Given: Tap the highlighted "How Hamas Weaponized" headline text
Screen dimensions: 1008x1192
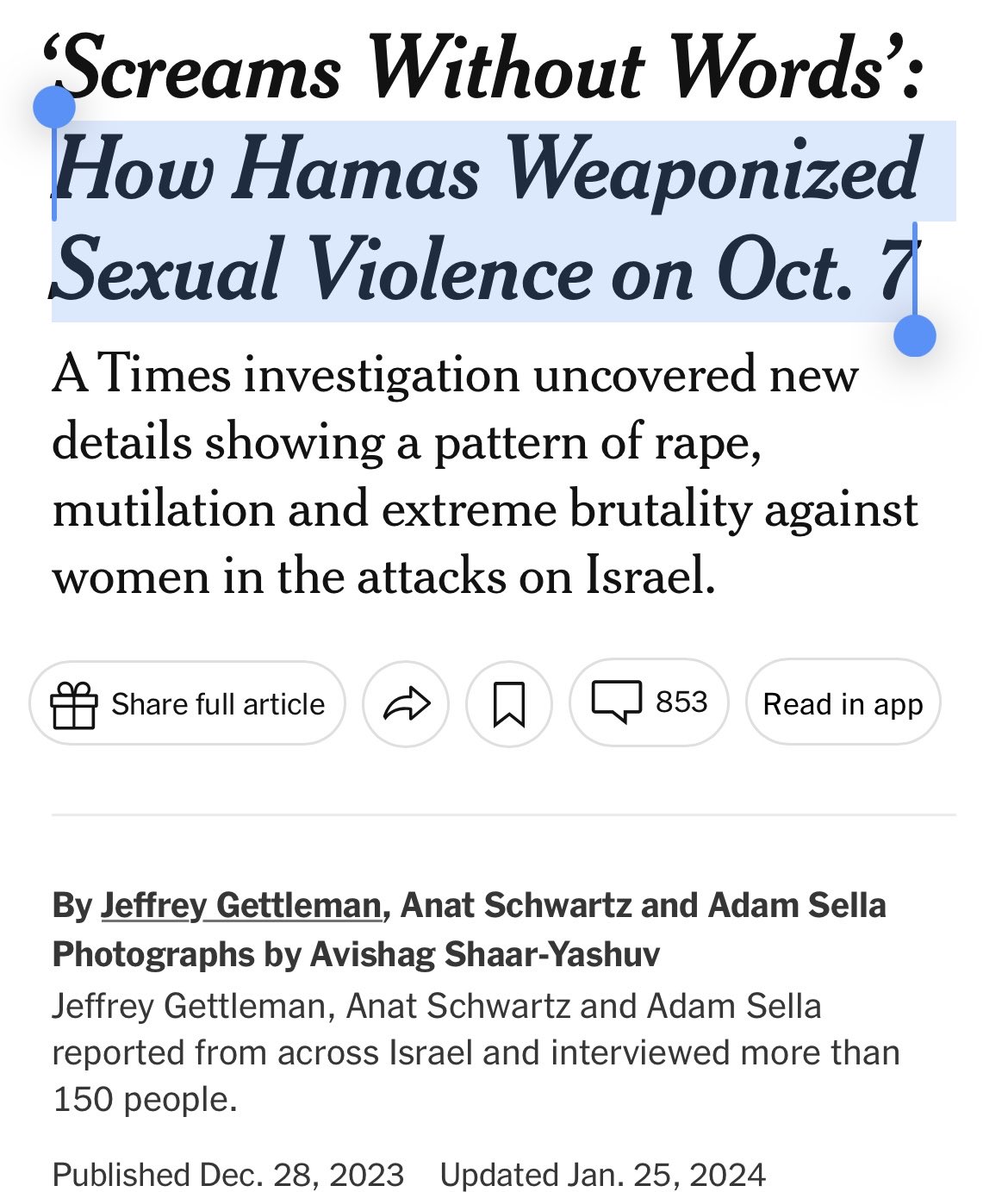Looking at the screenshot, I should pyautogui.click(x=488, y=171).
